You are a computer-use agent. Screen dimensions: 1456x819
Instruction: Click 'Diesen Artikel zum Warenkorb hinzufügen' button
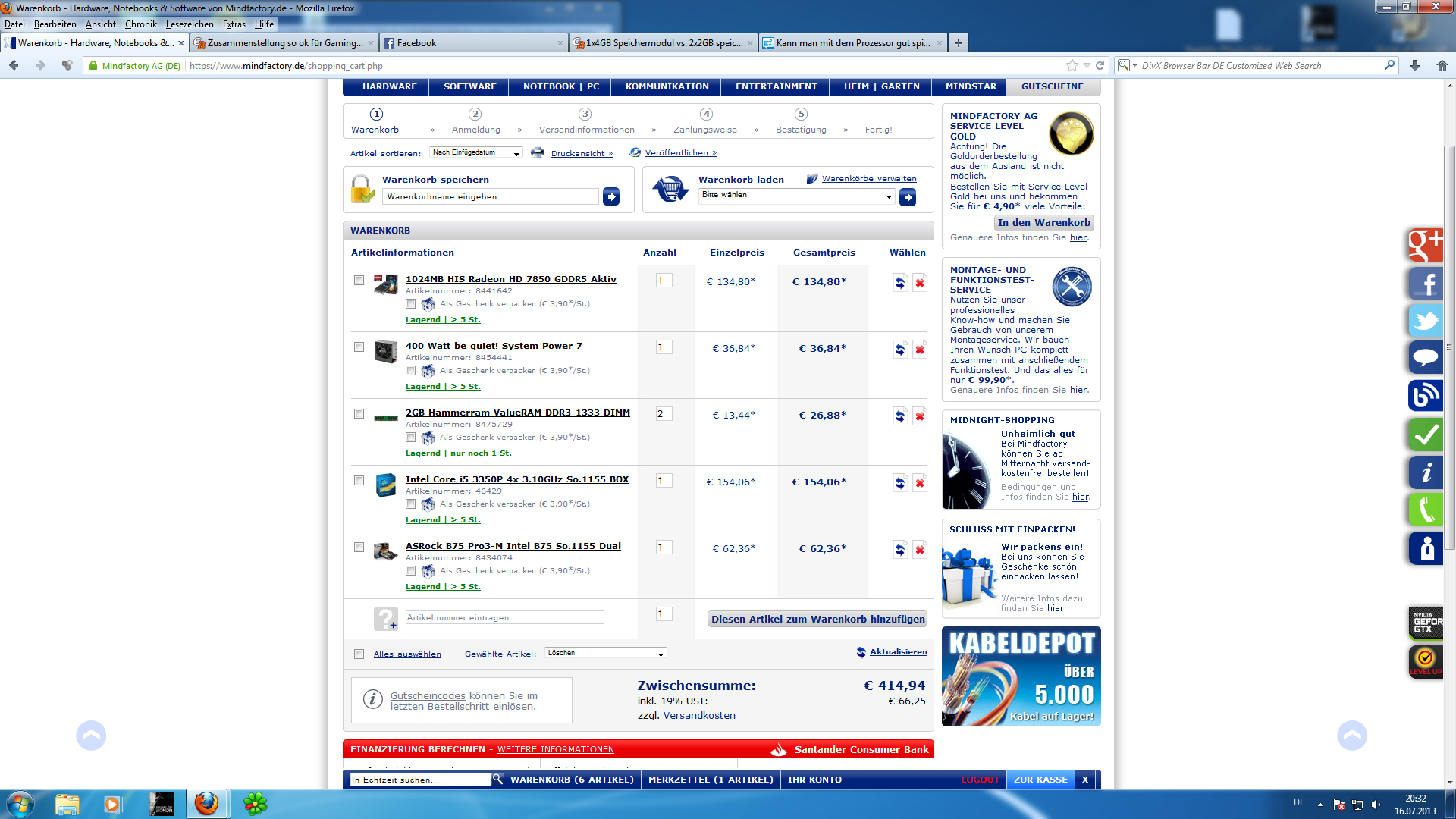tap(817, 619)
